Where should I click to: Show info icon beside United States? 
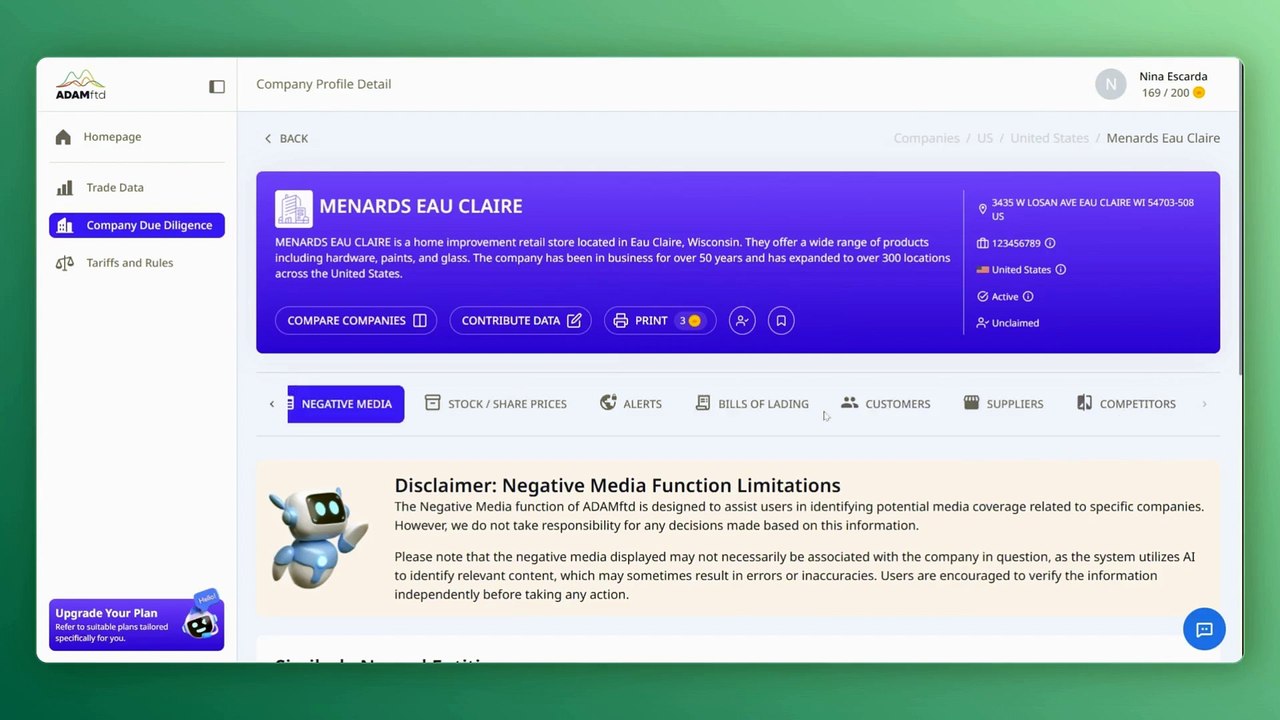coord(1061,269)
